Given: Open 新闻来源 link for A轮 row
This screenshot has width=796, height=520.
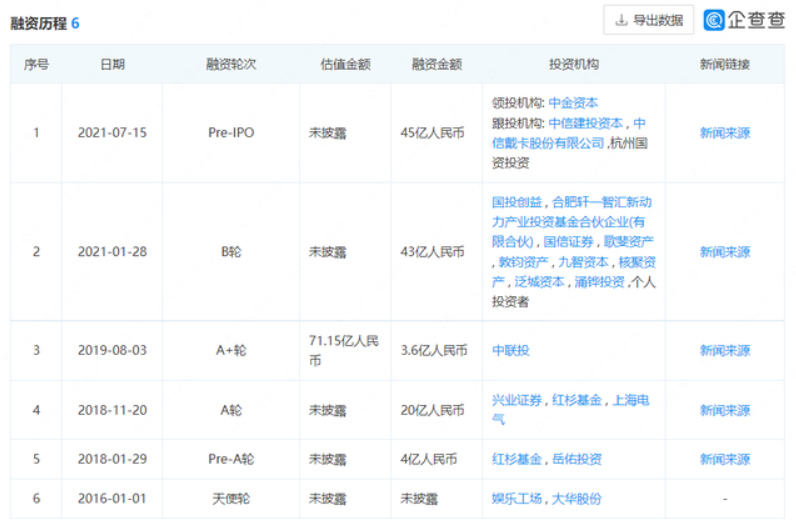Looking at the screenshot, I should [x=724, y=410].
